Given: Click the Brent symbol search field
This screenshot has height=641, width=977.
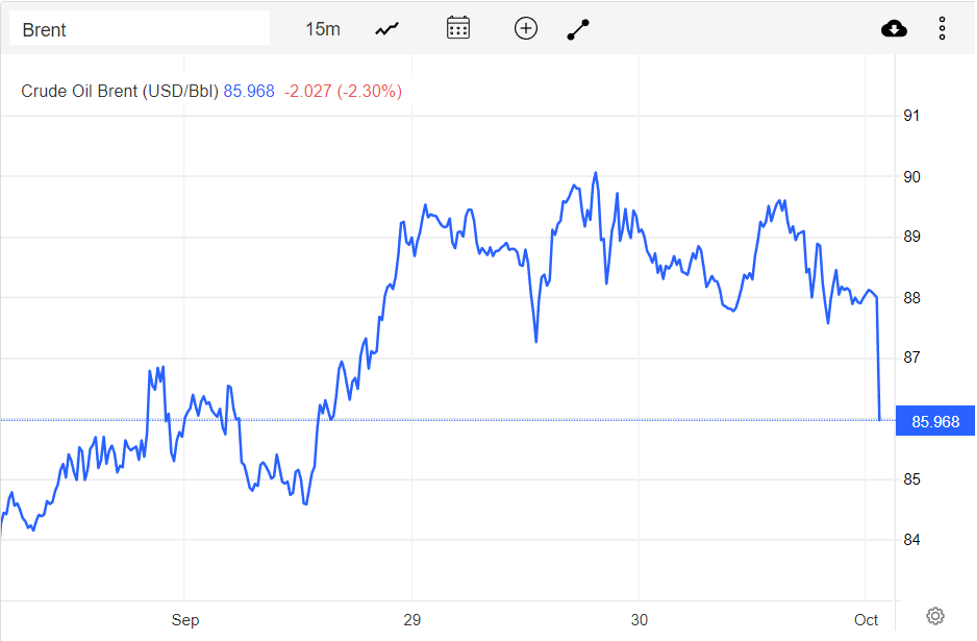Looking at the screenshot, I should click(139, 29).
